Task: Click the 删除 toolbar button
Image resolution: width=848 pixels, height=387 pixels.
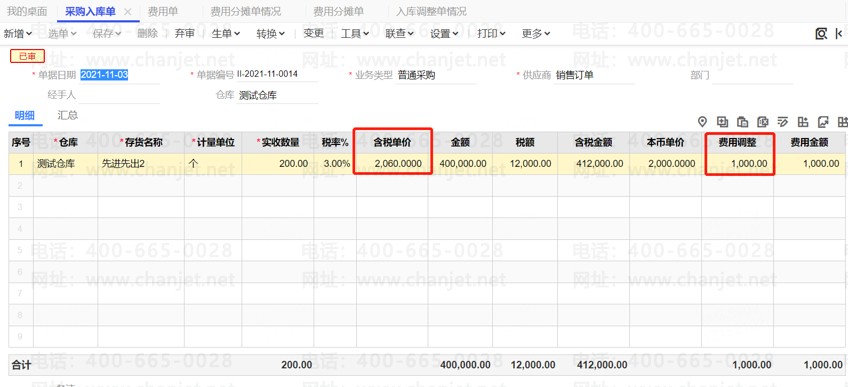Action: (148, 34)
